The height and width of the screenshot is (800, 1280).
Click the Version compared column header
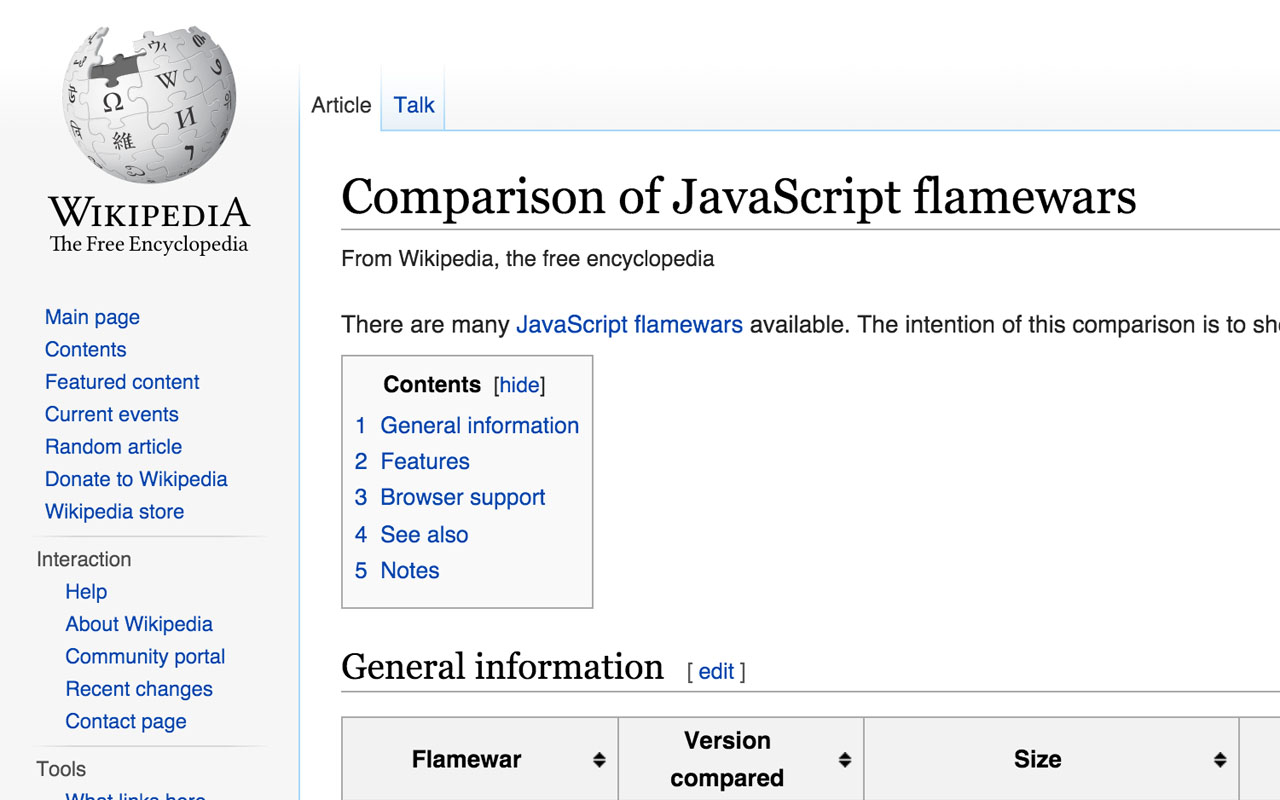tap(741, 759)
